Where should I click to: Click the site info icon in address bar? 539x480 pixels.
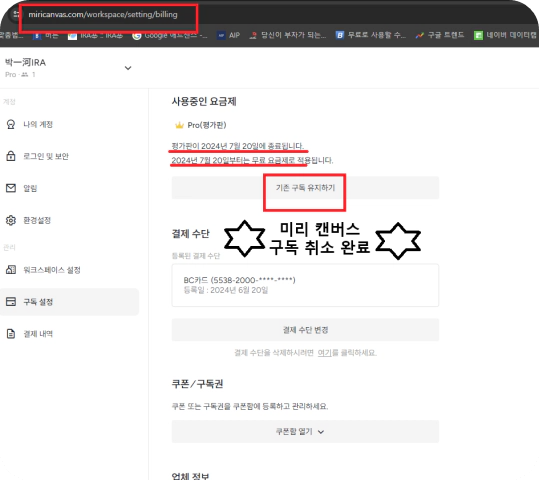pos(16,14)
